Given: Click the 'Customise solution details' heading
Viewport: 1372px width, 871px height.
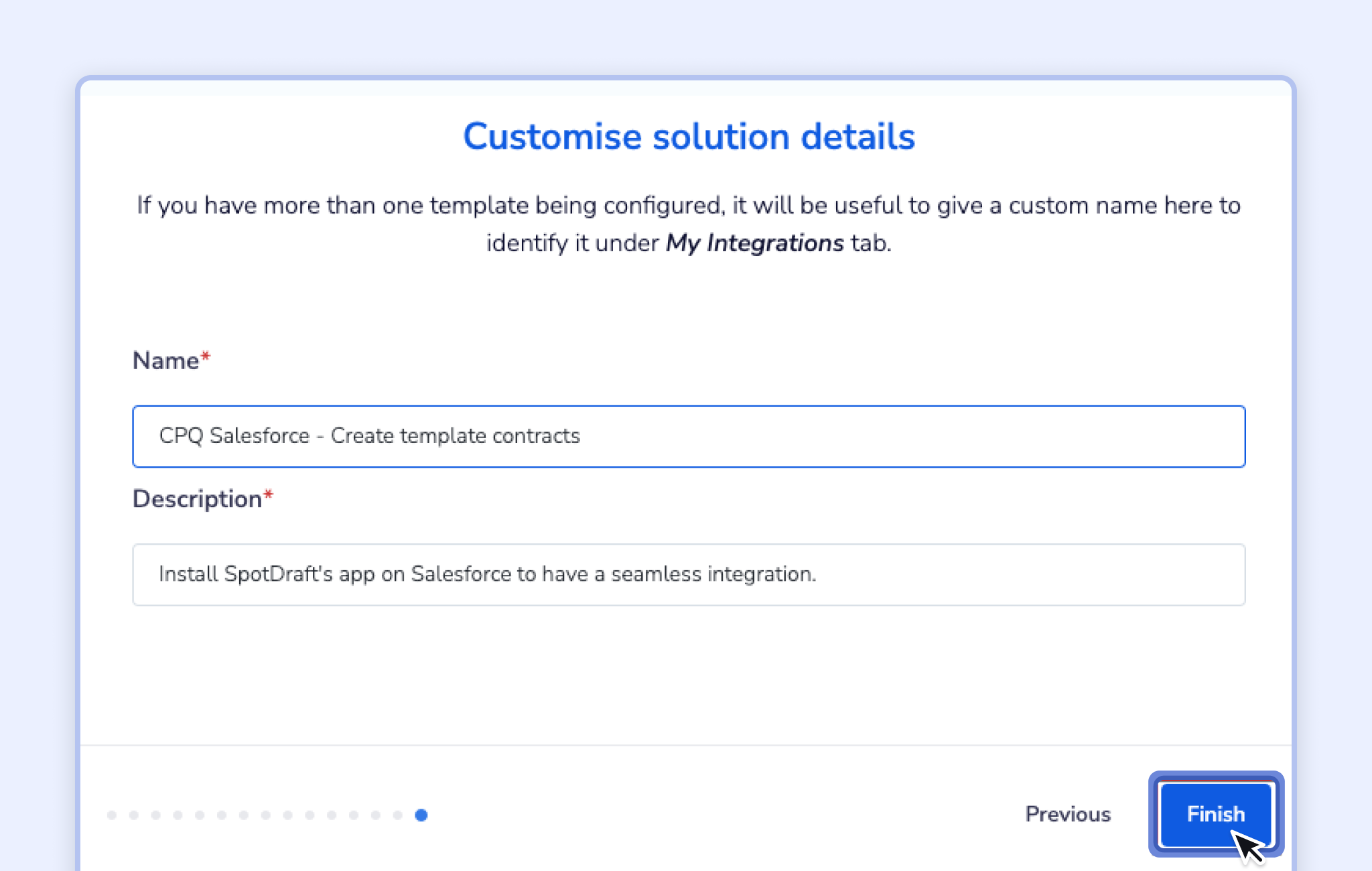Looking at the screenshot, I should click(x=689, y=137).
